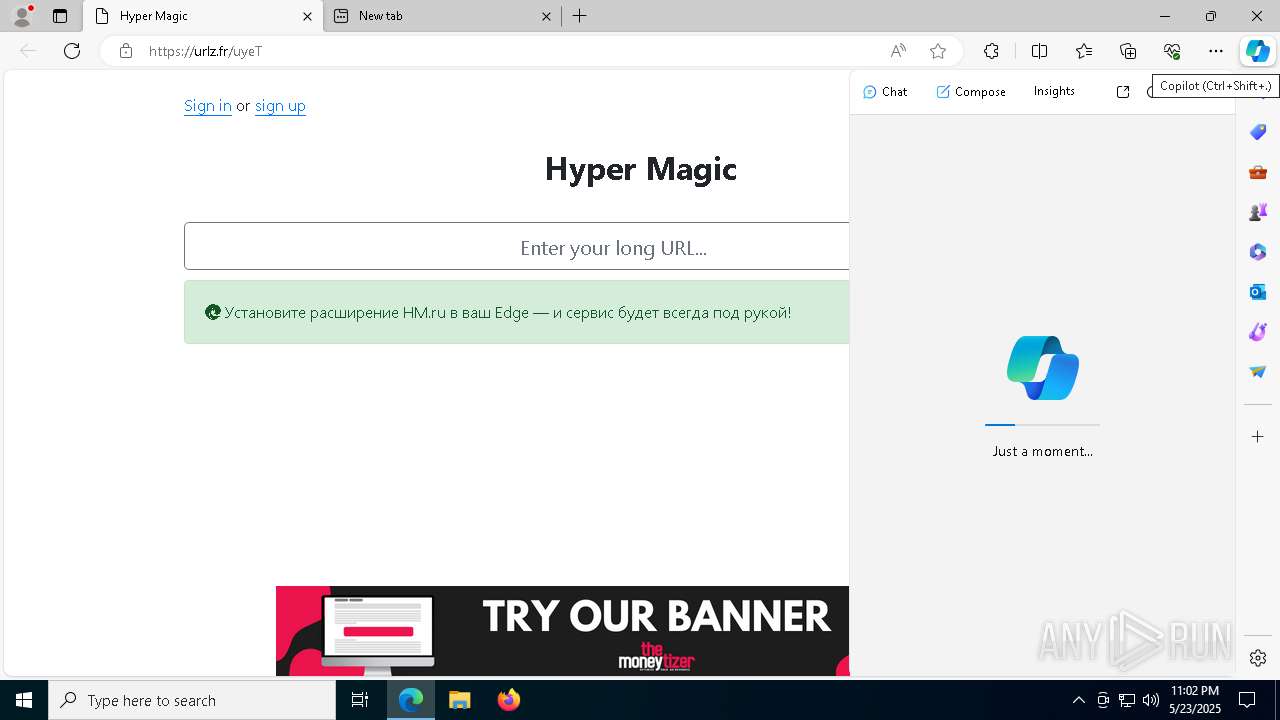1280x720 pixels.
Task: Open the Windows Start menu
Action: [24, 700]
